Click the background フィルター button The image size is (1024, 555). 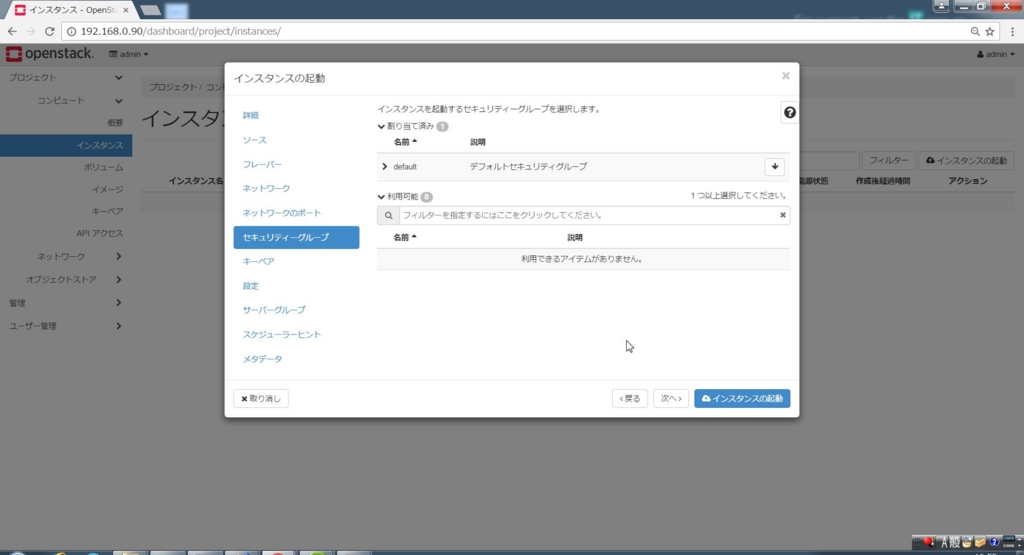(889, 161)
